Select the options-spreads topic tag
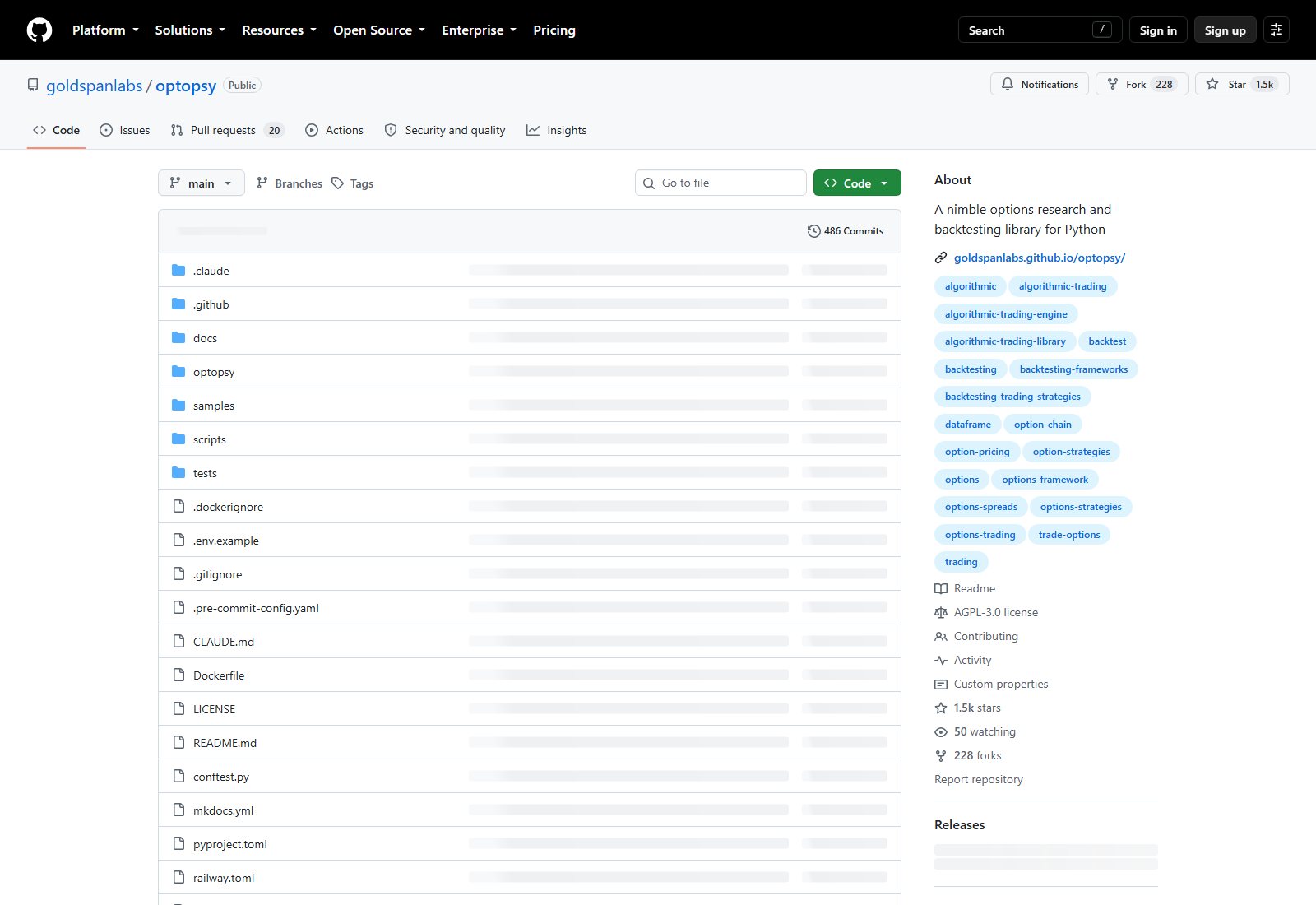Image resolution: width=1316 pixels, height=905 pixels. (x=981, y=507)
